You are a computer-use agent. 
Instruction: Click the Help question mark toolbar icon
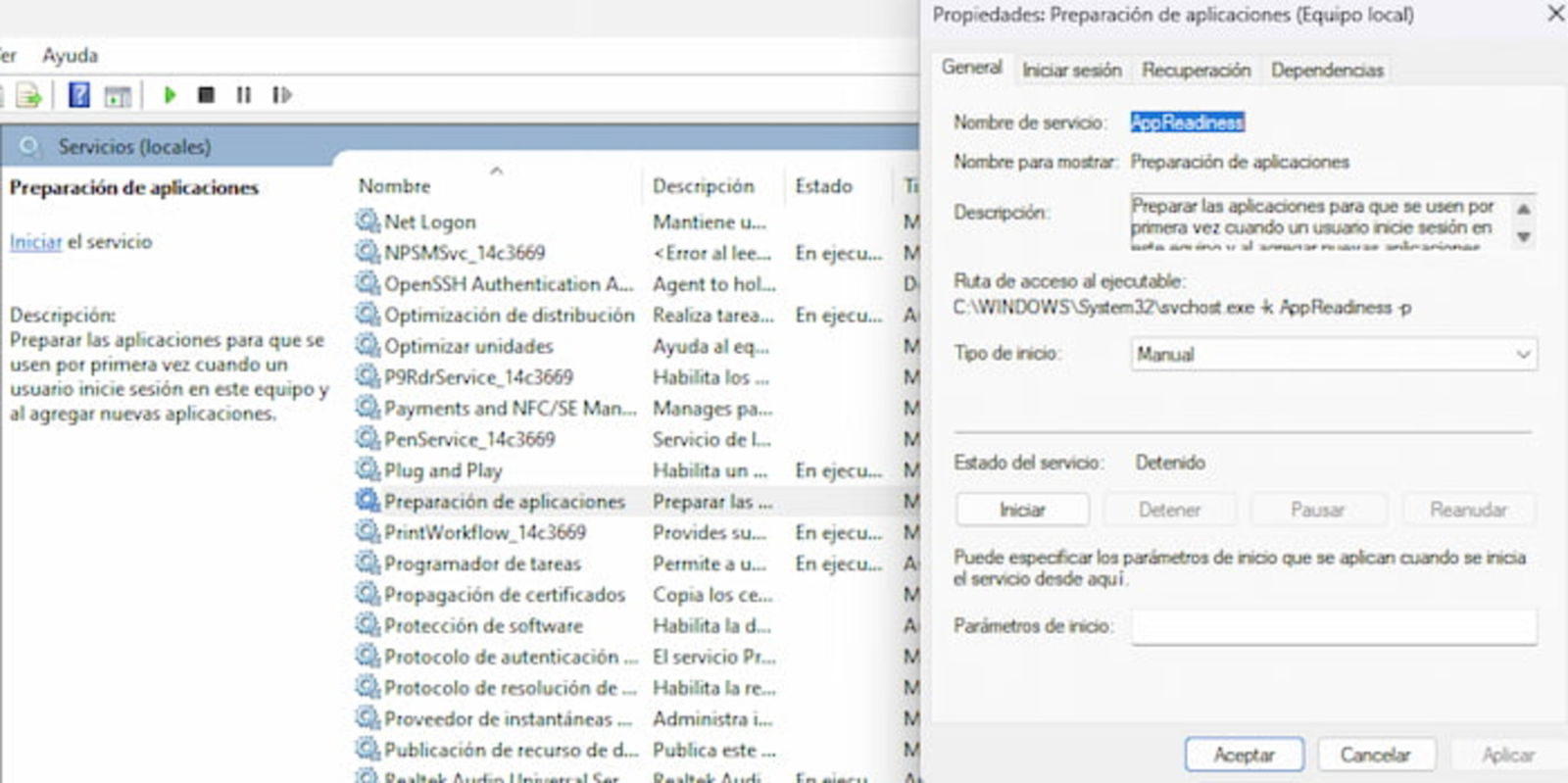click(79, 95)
